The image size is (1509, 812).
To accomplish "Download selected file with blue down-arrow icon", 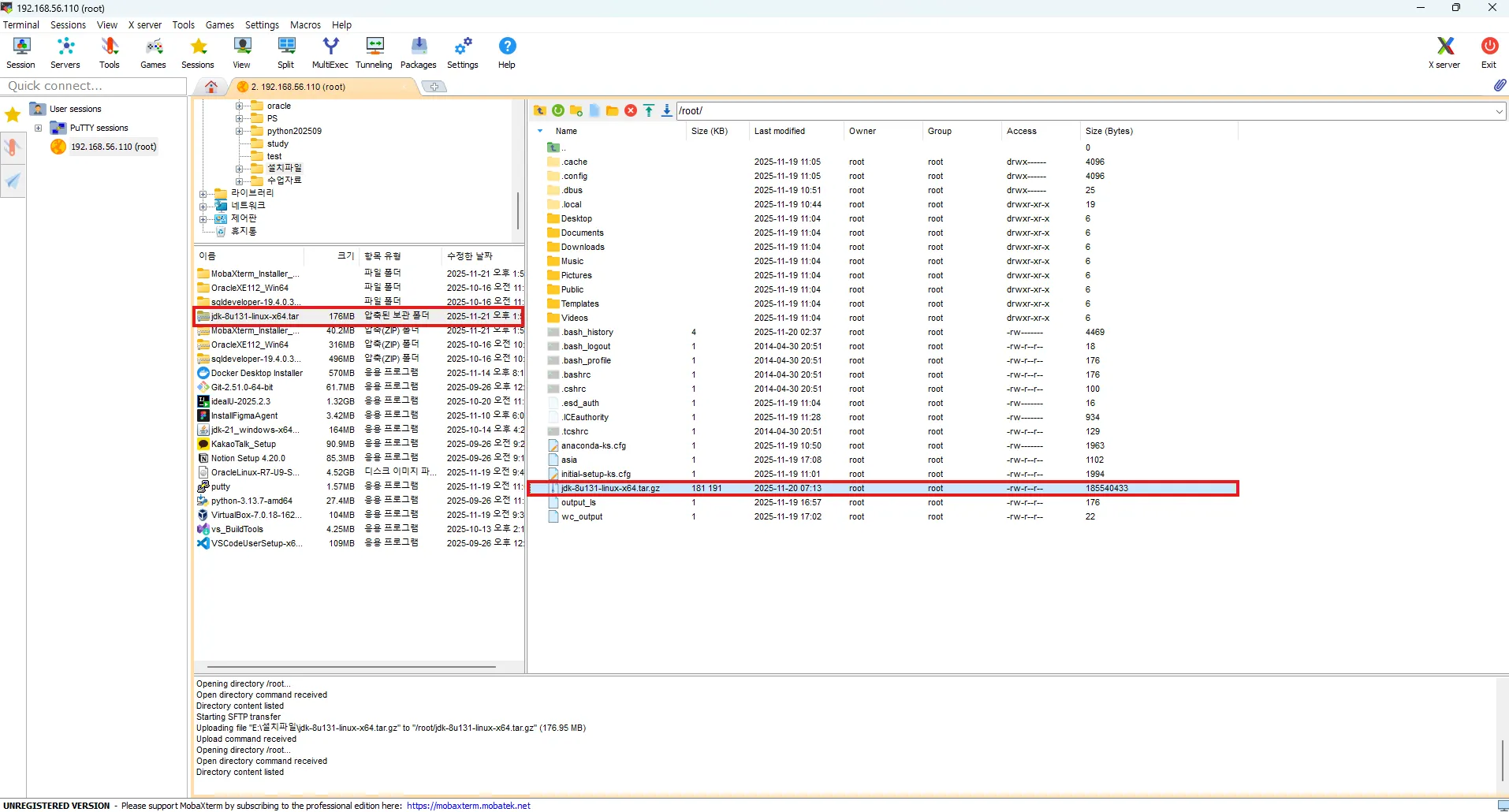I will (x=667, y=110).
